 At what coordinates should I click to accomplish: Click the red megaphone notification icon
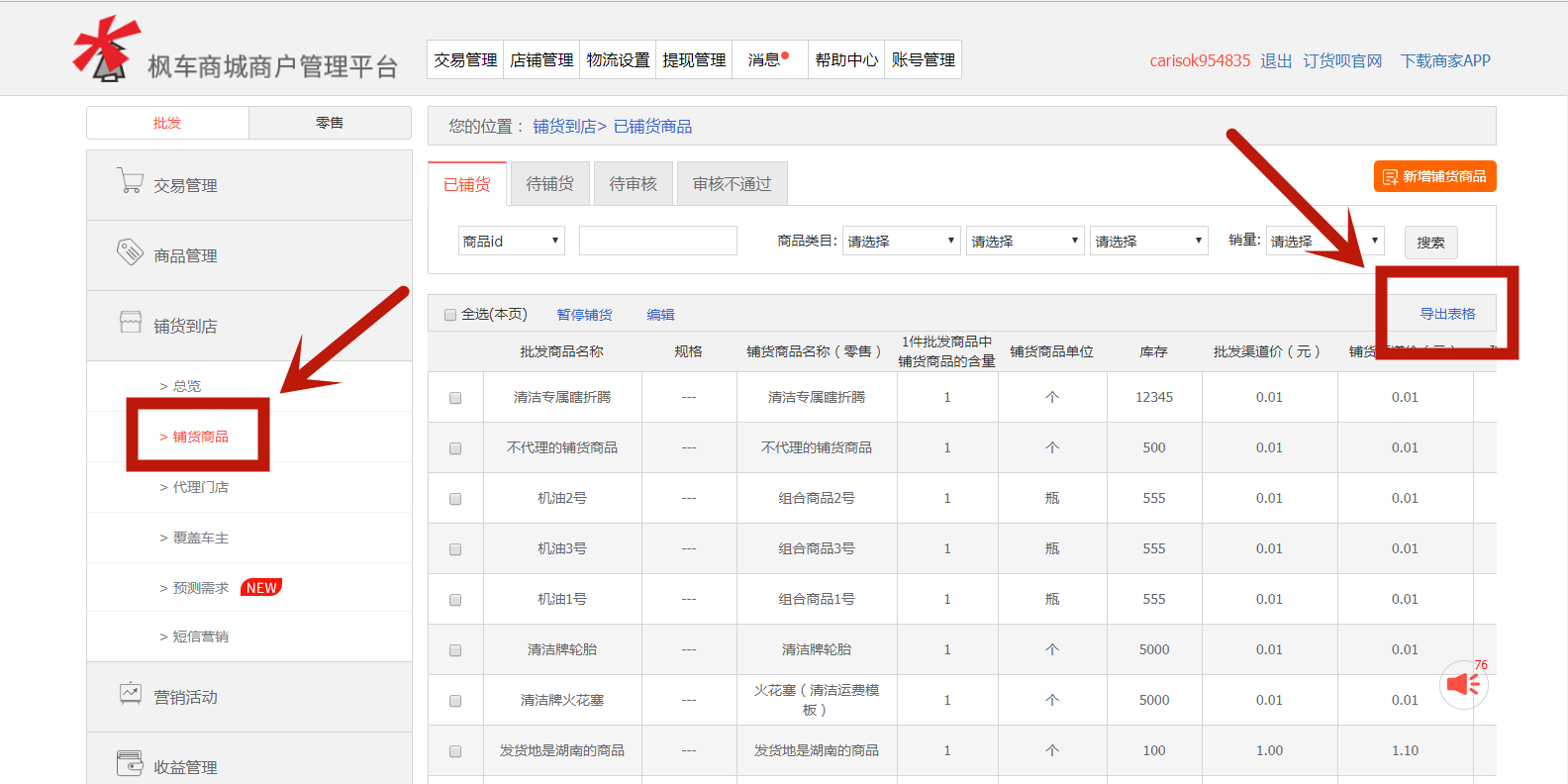coord(1463,684)
